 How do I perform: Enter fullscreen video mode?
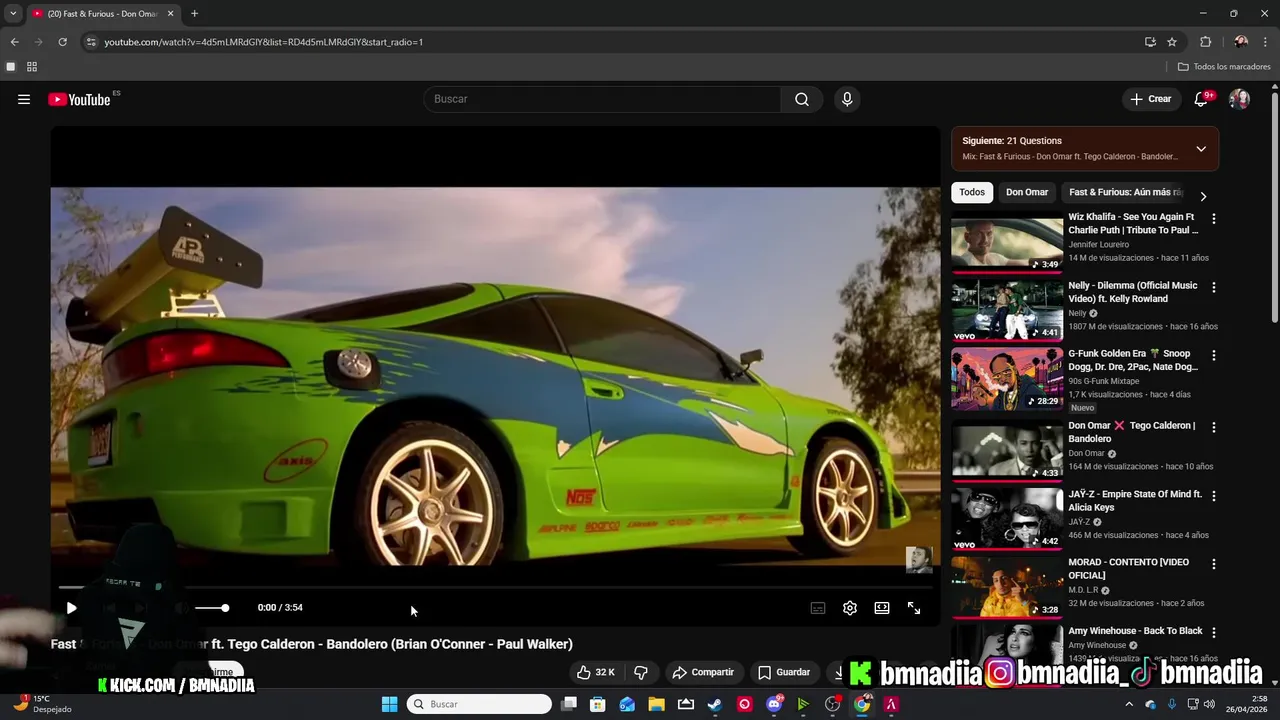click(914, 608)
